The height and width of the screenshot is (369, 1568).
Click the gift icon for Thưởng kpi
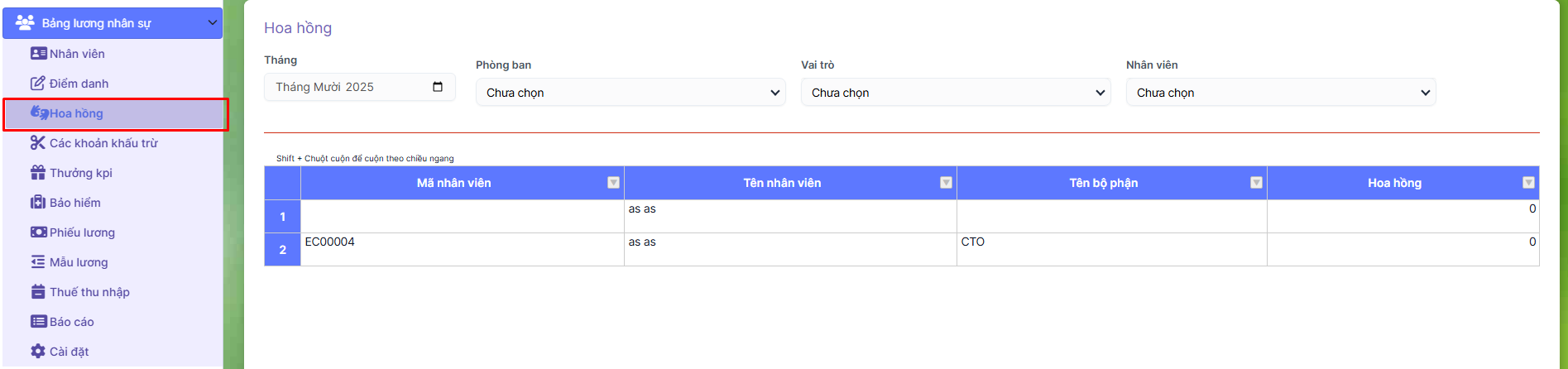pos(38,173)
